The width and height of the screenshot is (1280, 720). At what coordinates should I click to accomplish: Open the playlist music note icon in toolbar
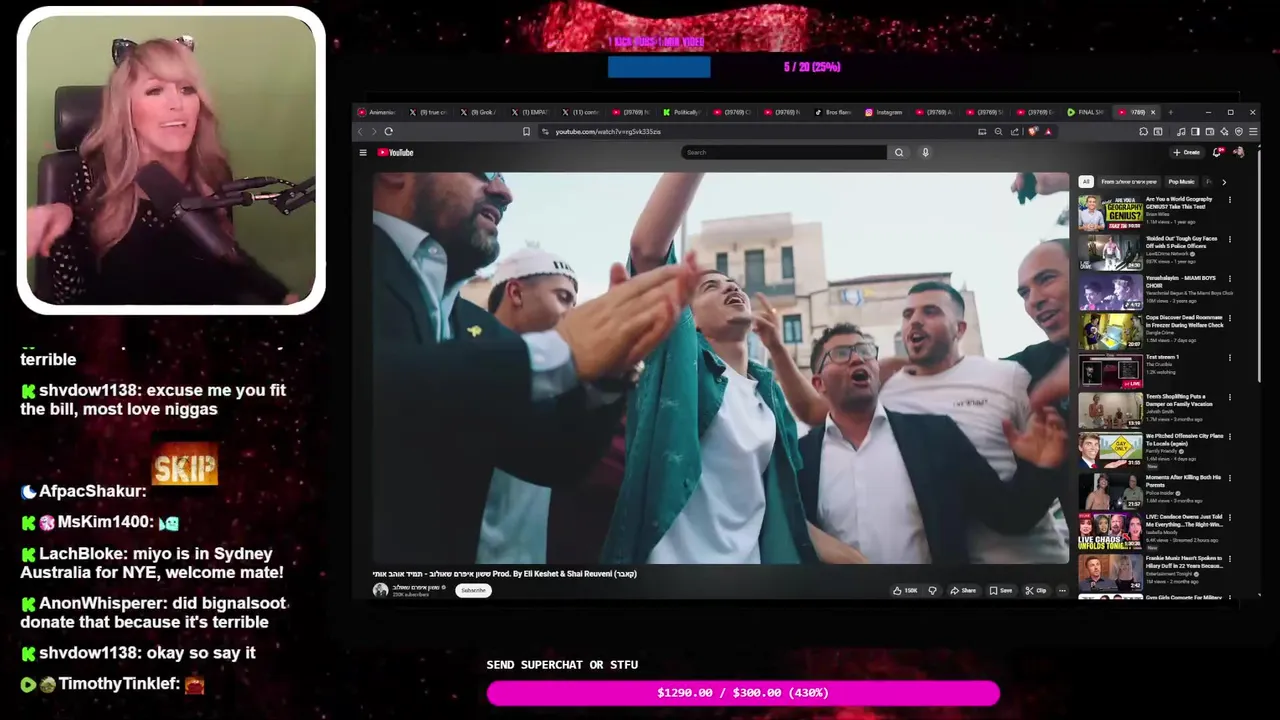pos(1181,131)
